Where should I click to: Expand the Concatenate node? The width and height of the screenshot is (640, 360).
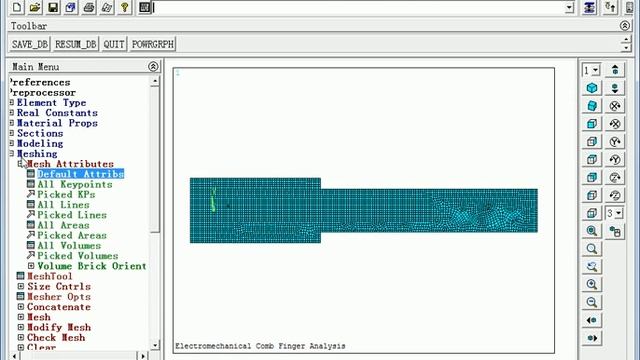coord(21,307)
